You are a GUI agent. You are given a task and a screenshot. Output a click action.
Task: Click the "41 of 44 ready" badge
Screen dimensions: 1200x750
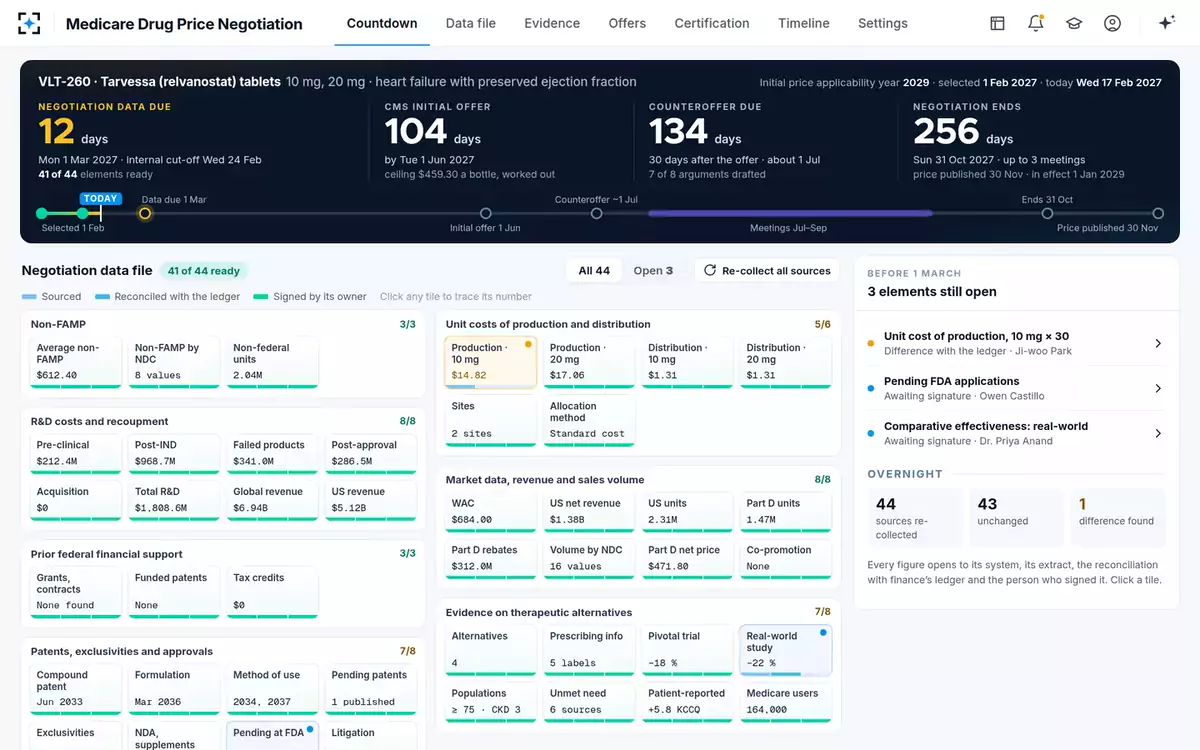(203, 270)
